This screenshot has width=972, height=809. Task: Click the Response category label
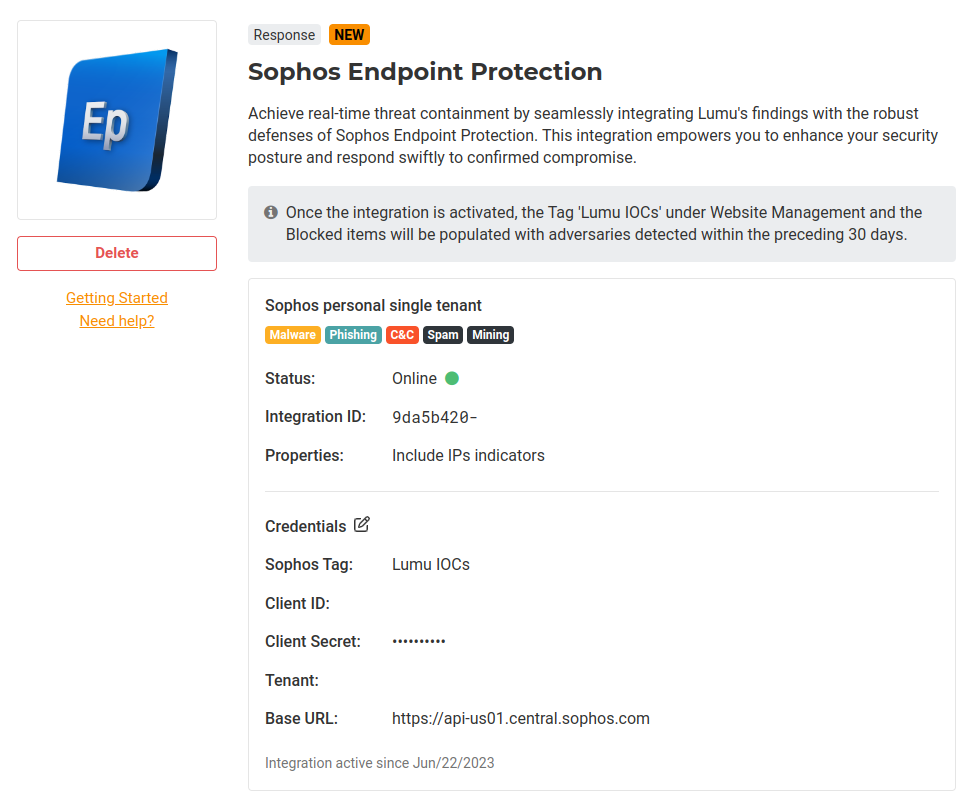pyautogui.click(x=284, y=35)
